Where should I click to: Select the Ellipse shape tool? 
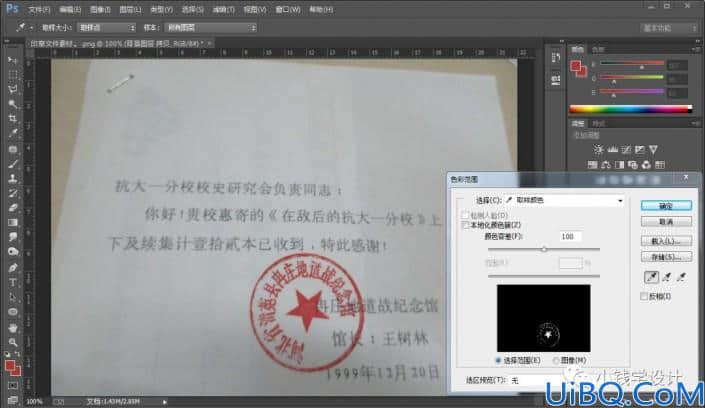tap(13, 312)
